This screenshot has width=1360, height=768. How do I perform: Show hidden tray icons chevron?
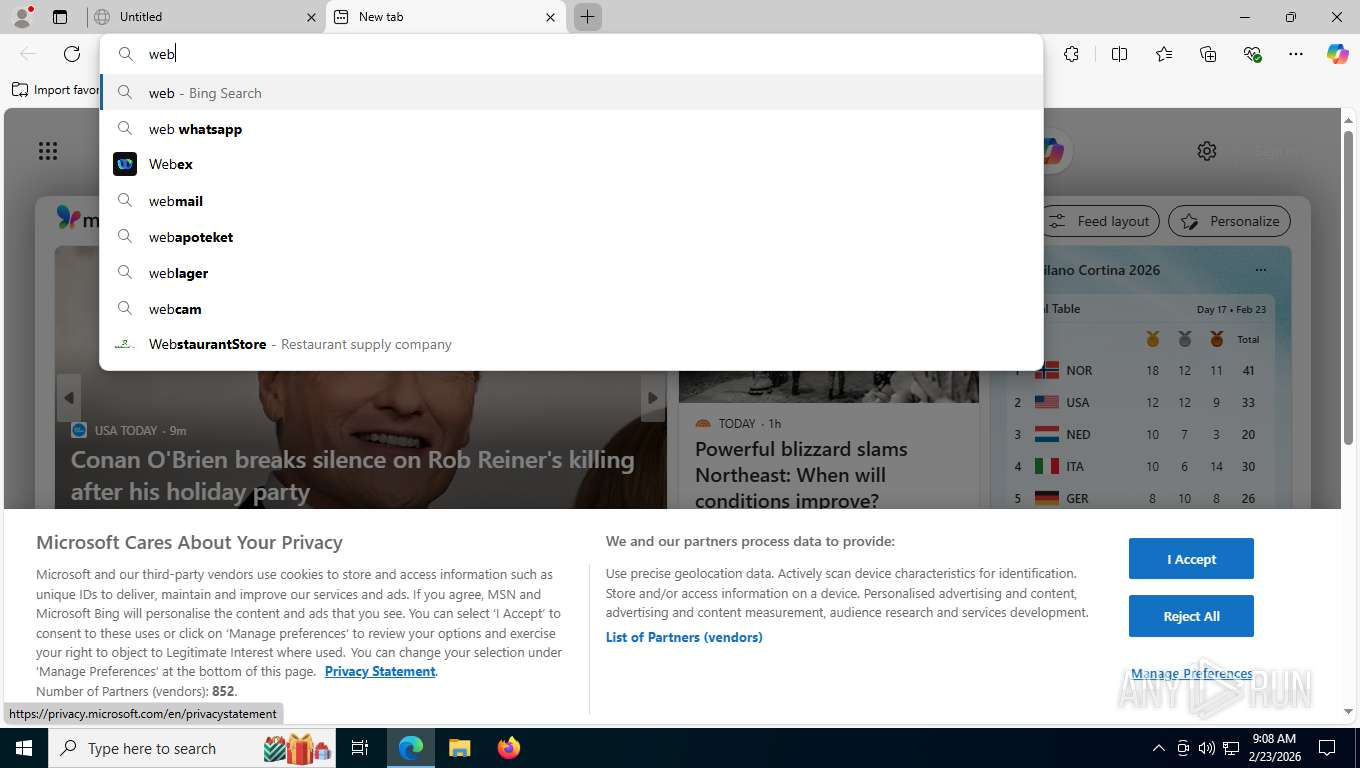(1159, 748)
